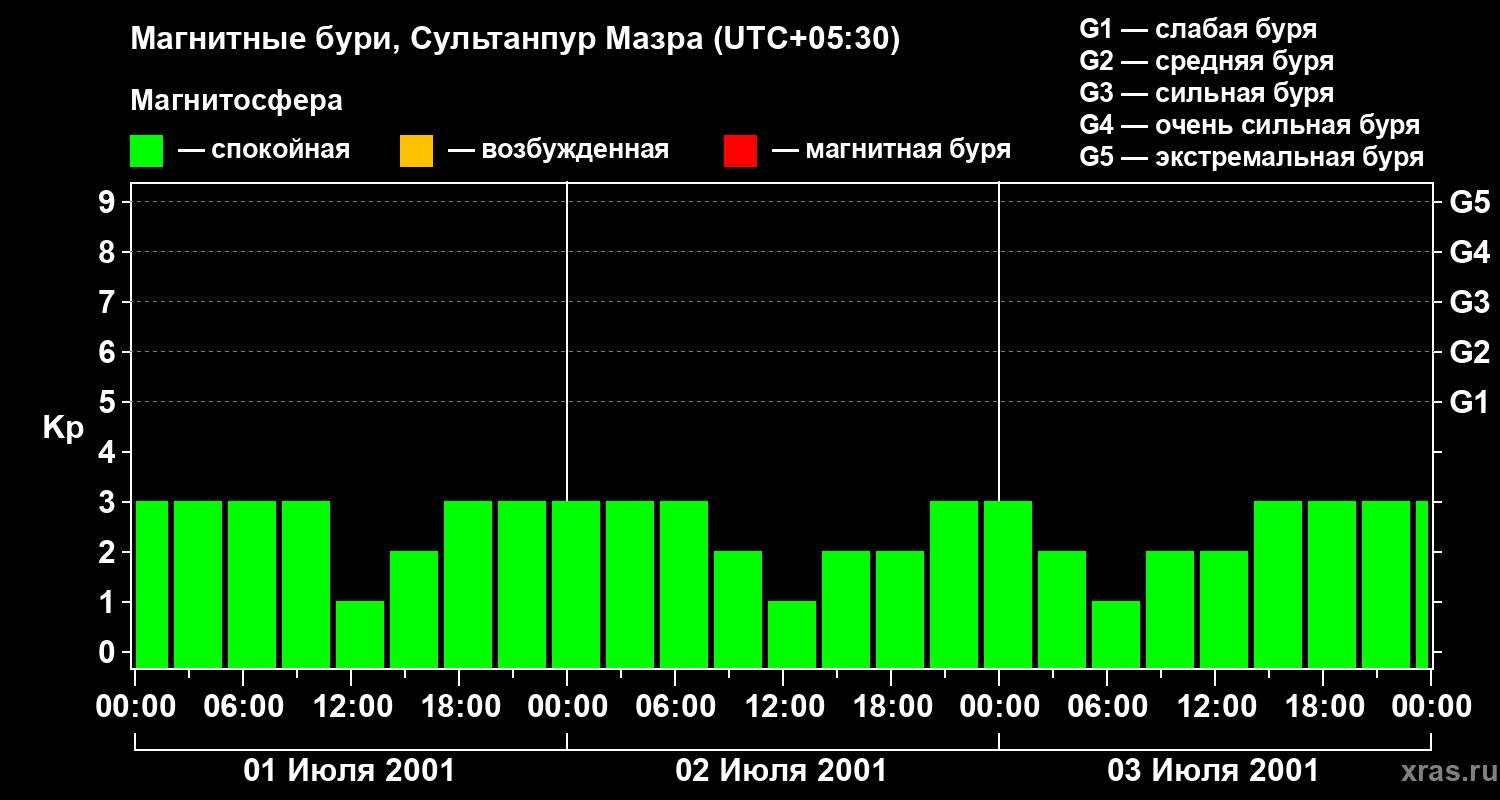This screenshot has width=1500, height=800.
Task: Click the 'G4 — очень сильная буря' legend line
Action: (1250, 125)
